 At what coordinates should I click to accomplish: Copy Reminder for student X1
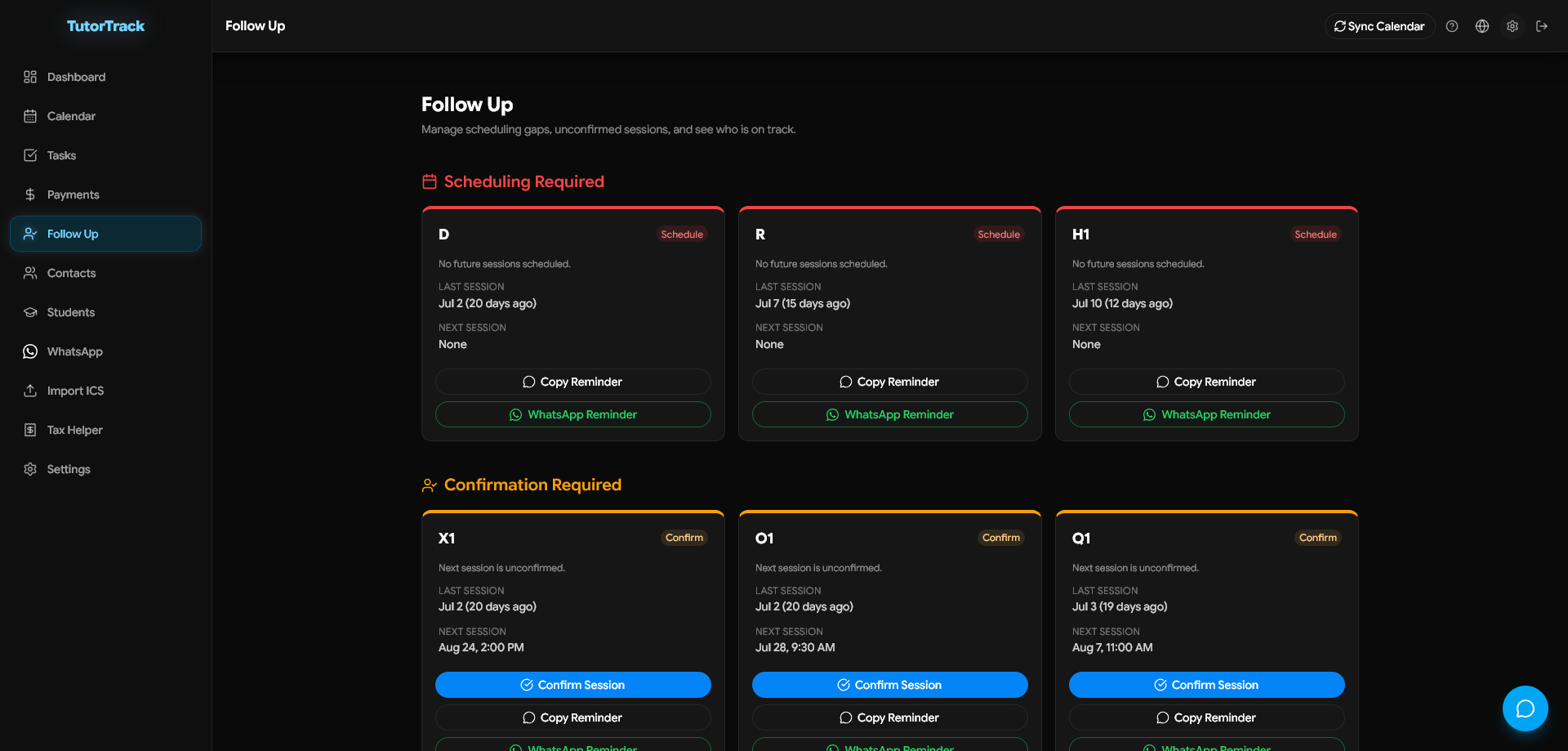pyautogui.click(x=573, y=717)
